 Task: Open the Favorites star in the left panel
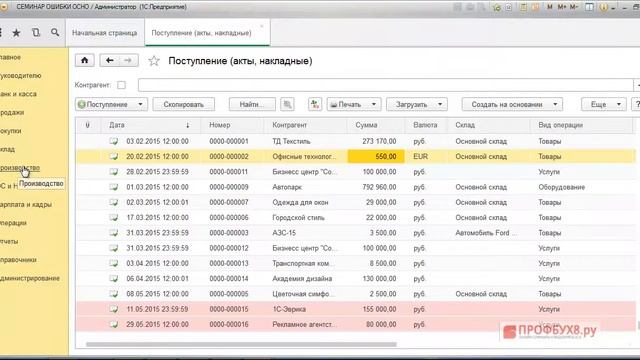[x=16, y=33]
